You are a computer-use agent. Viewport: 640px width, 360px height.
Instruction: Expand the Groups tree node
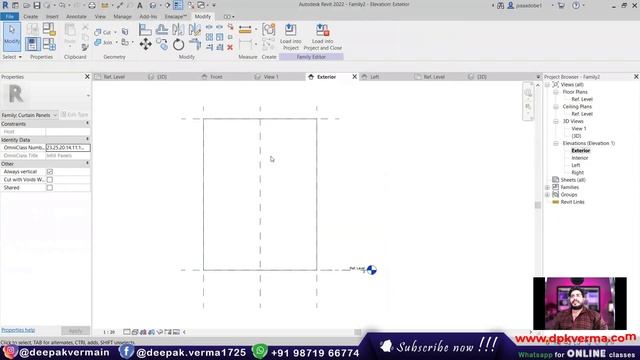[x=547, y=195]
